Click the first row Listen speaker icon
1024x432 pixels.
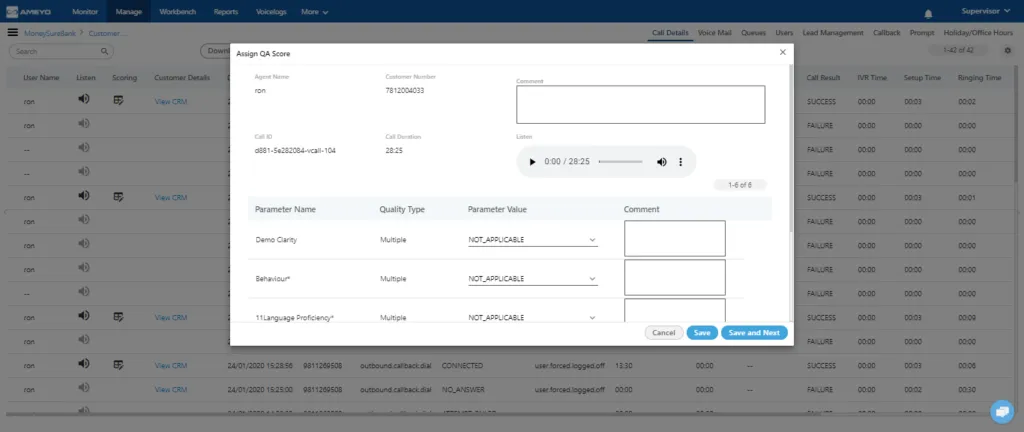(83, 100)
